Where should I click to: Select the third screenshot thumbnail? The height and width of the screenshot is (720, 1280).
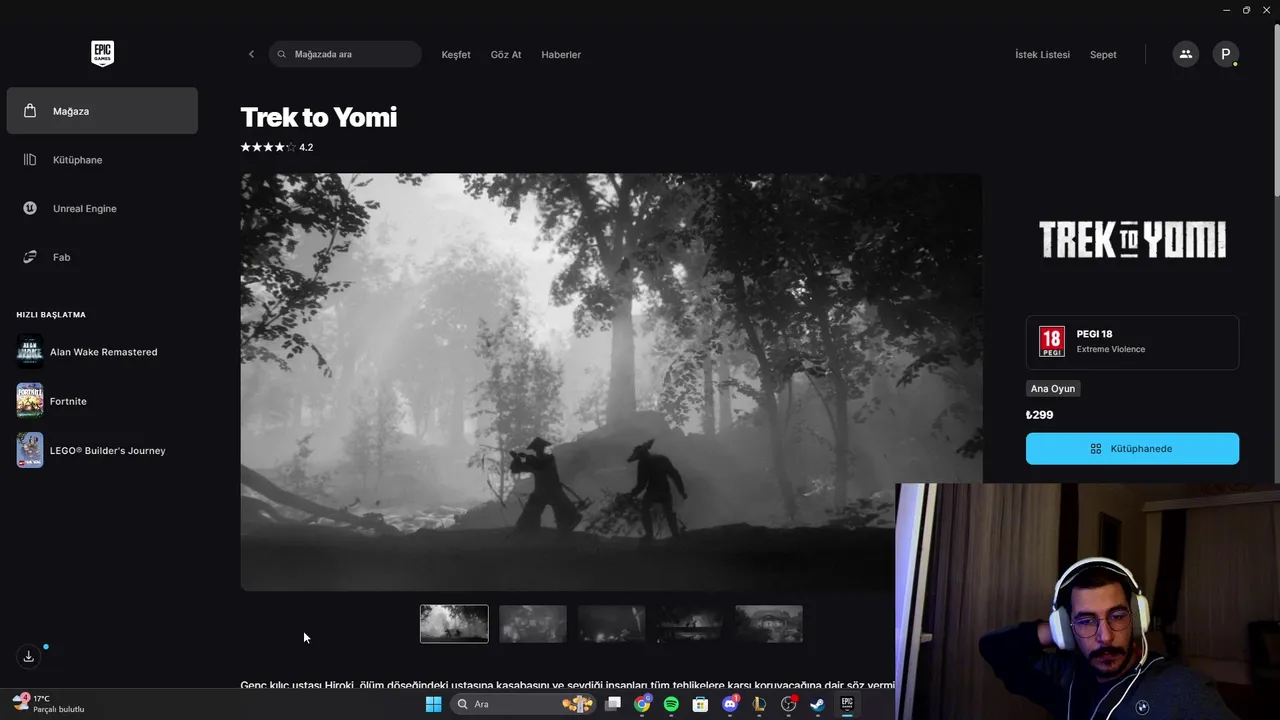point(612,624)
